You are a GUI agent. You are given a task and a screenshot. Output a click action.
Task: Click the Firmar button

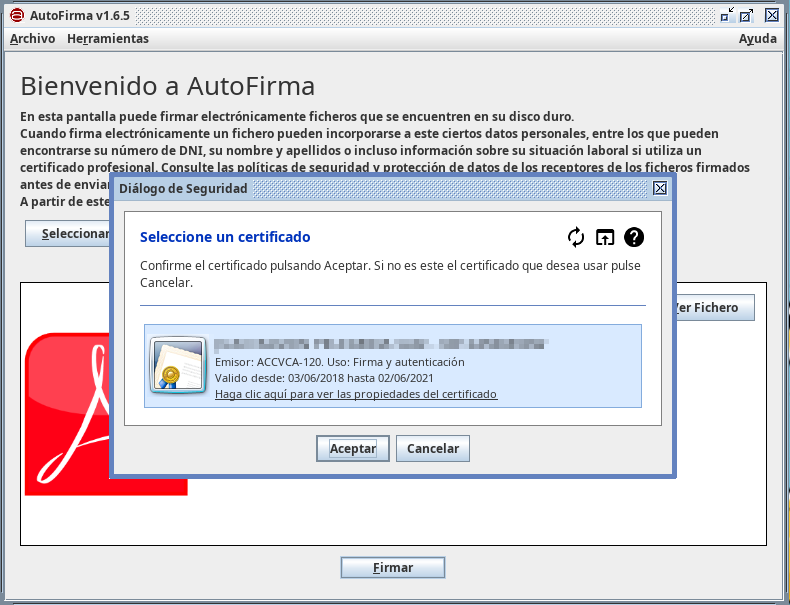[x=393, y=568]
